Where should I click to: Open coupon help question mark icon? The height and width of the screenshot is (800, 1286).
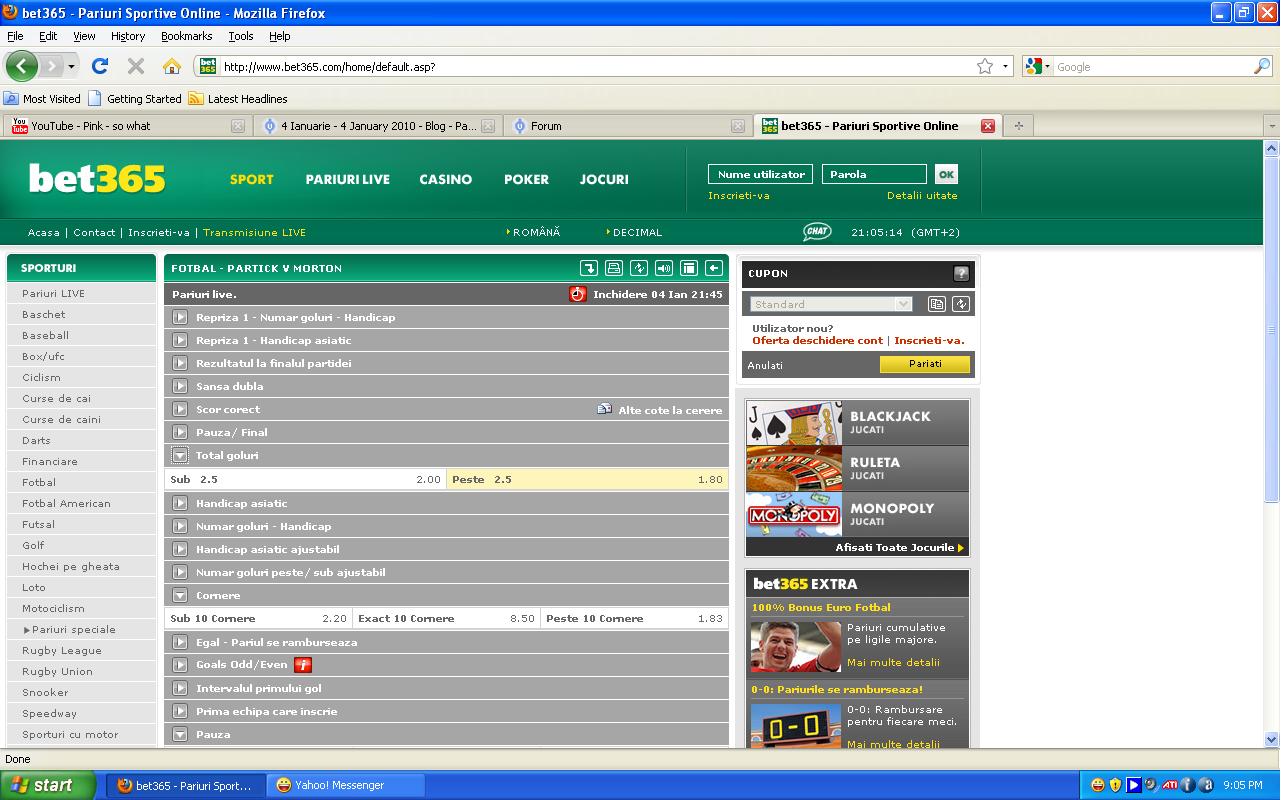[x=961, y=273]
